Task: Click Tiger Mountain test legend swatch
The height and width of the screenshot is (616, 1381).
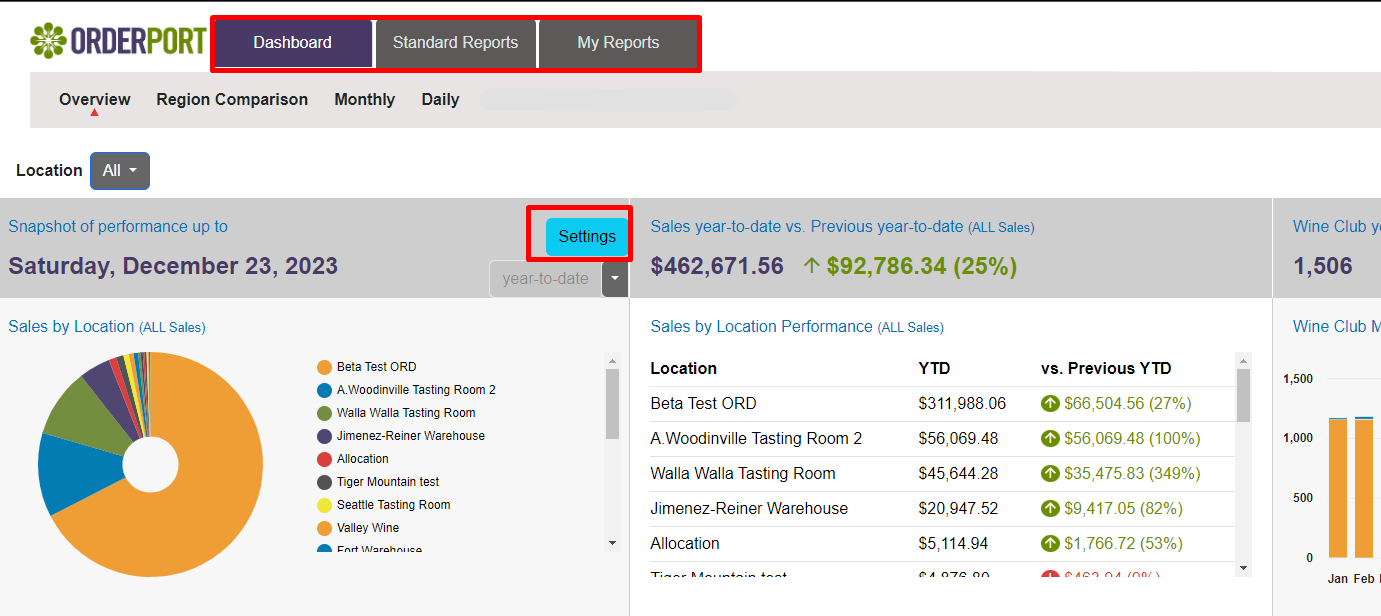Action: click(324, 482)
